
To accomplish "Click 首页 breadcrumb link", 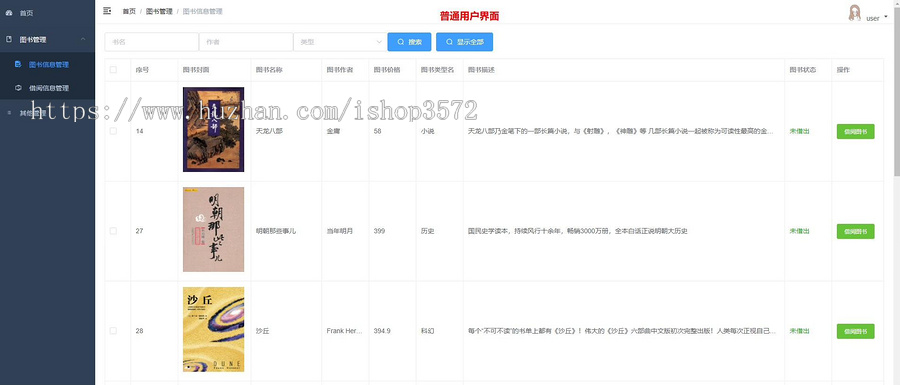I will [x=129, y=11].
